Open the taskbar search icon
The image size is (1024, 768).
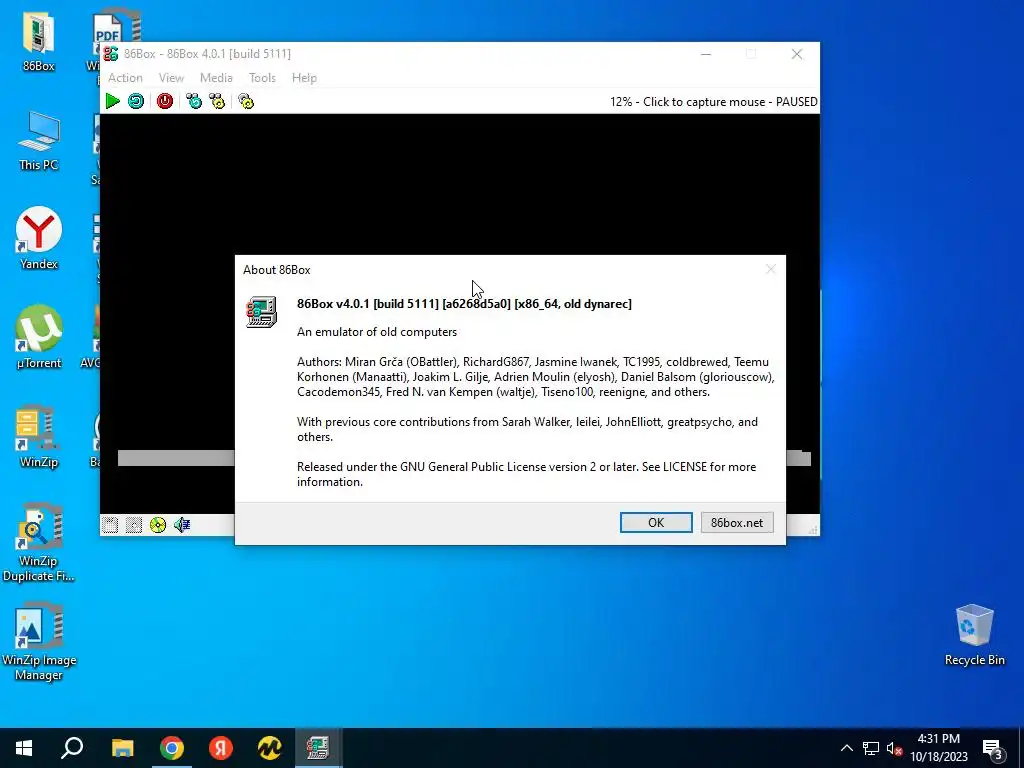(x=72, y=748)
